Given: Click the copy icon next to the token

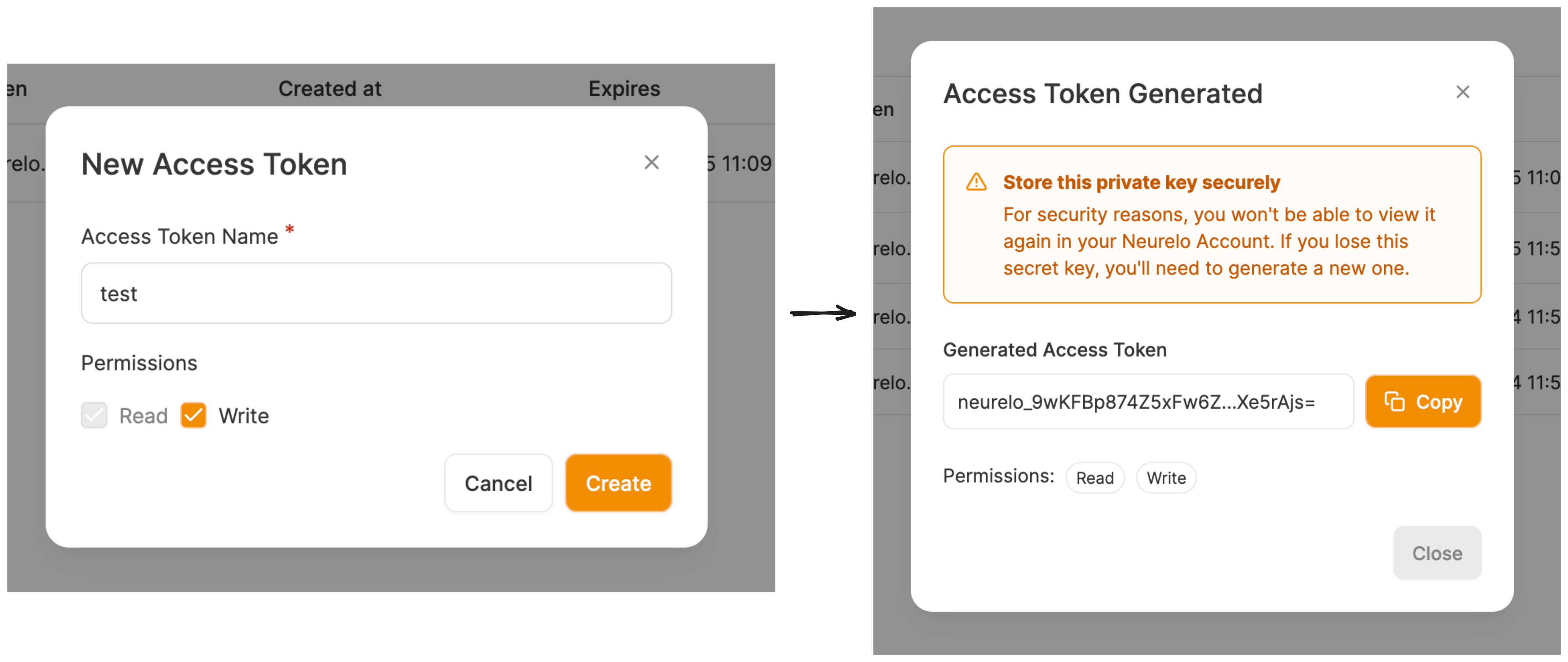Looking at the screenshot, I should 1394,402.
